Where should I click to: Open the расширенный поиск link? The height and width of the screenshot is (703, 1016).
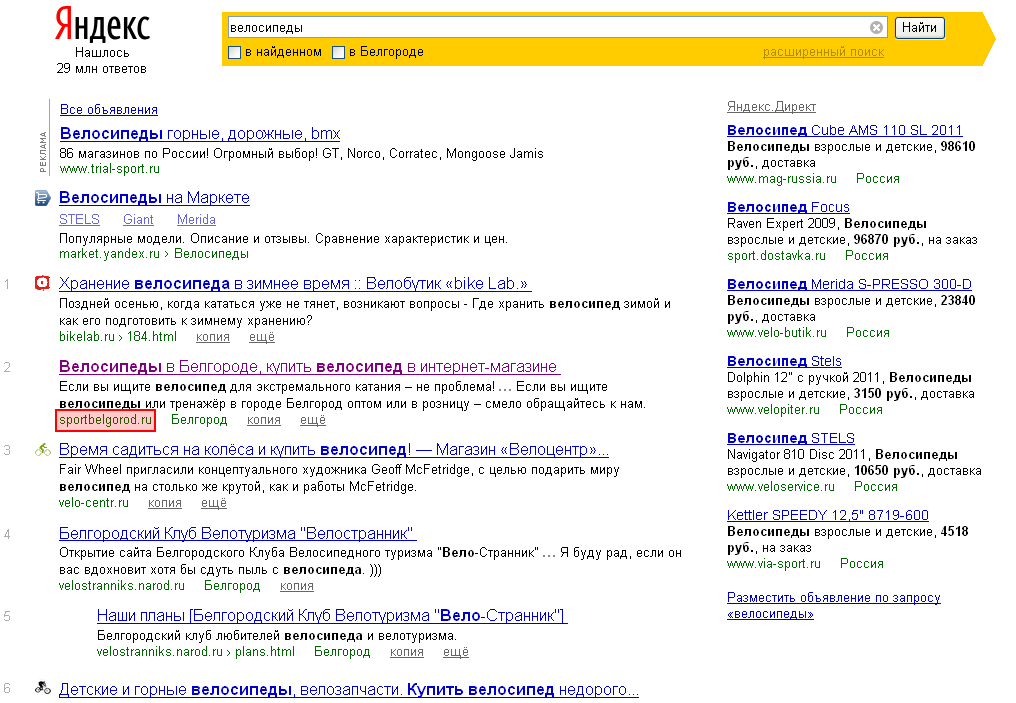point(823,52)
